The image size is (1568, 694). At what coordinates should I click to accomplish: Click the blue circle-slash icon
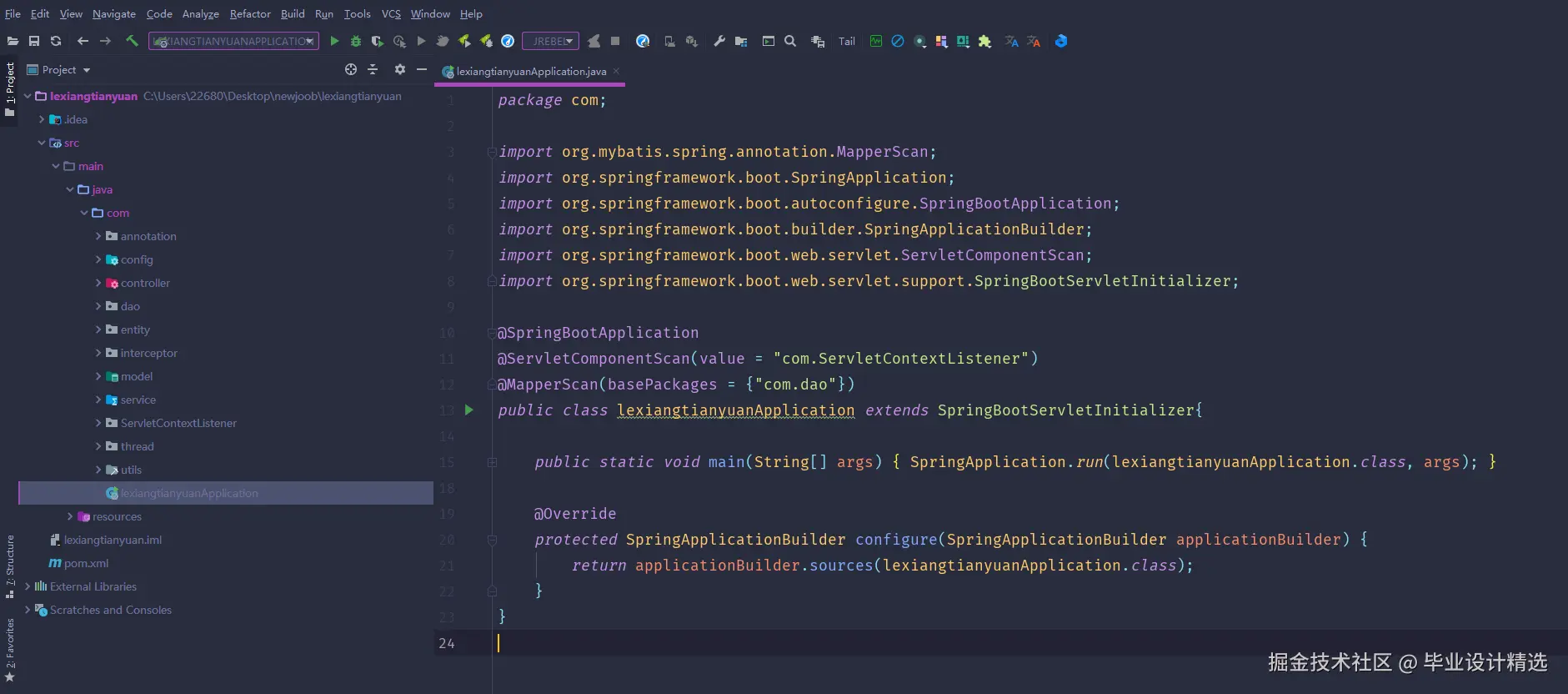(898, 41)
